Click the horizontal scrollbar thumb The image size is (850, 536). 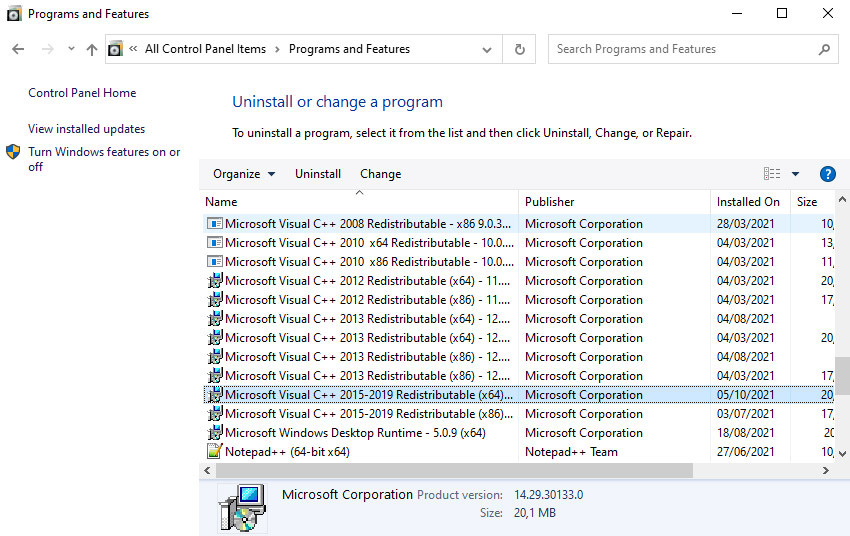454,470
